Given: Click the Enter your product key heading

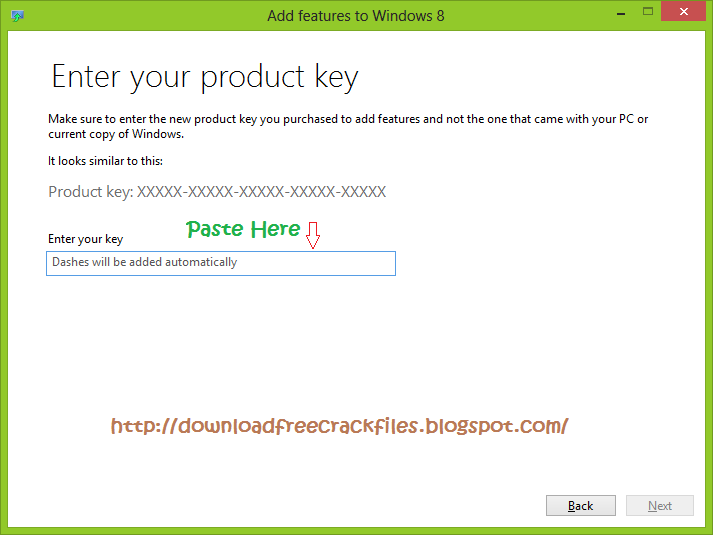Looking at the screenshot, I should pos(205,77).
